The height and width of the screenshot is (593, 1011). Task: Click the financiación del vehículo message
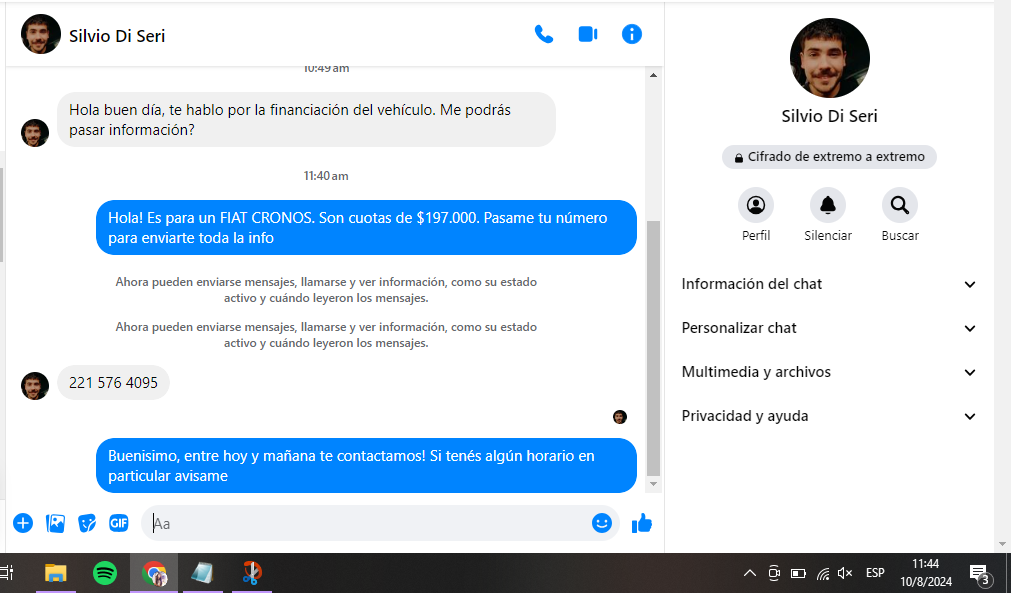coord(306,120)
